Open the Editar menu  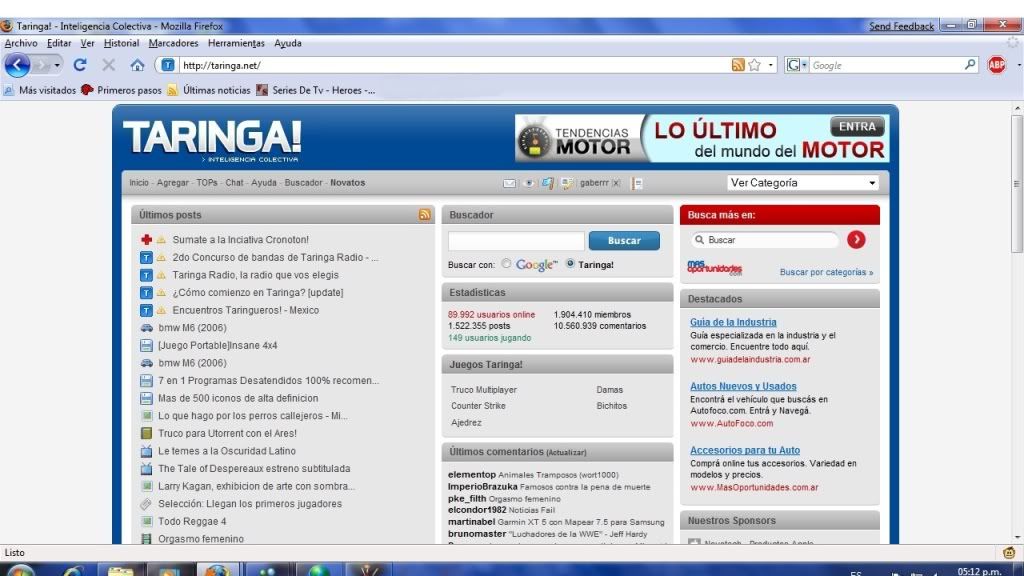[x=59, y=43]
